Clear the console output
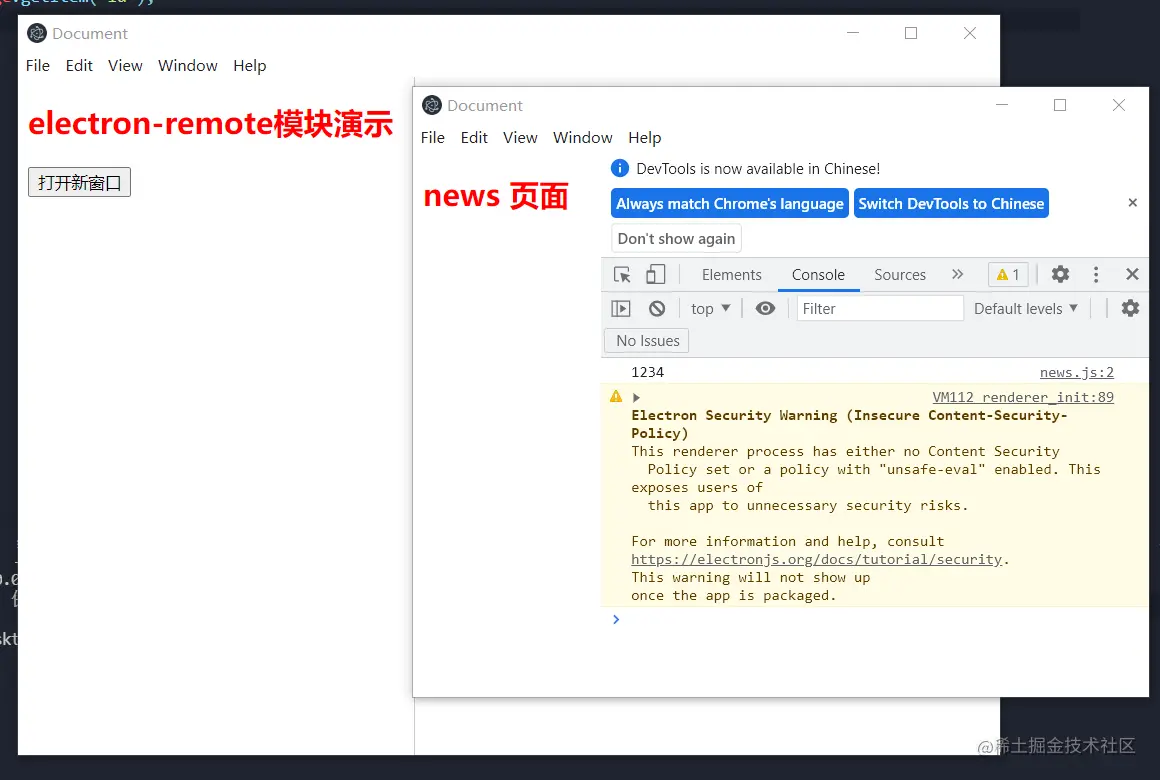This screenshot has height=780, width=1160. tap(657, 309)
